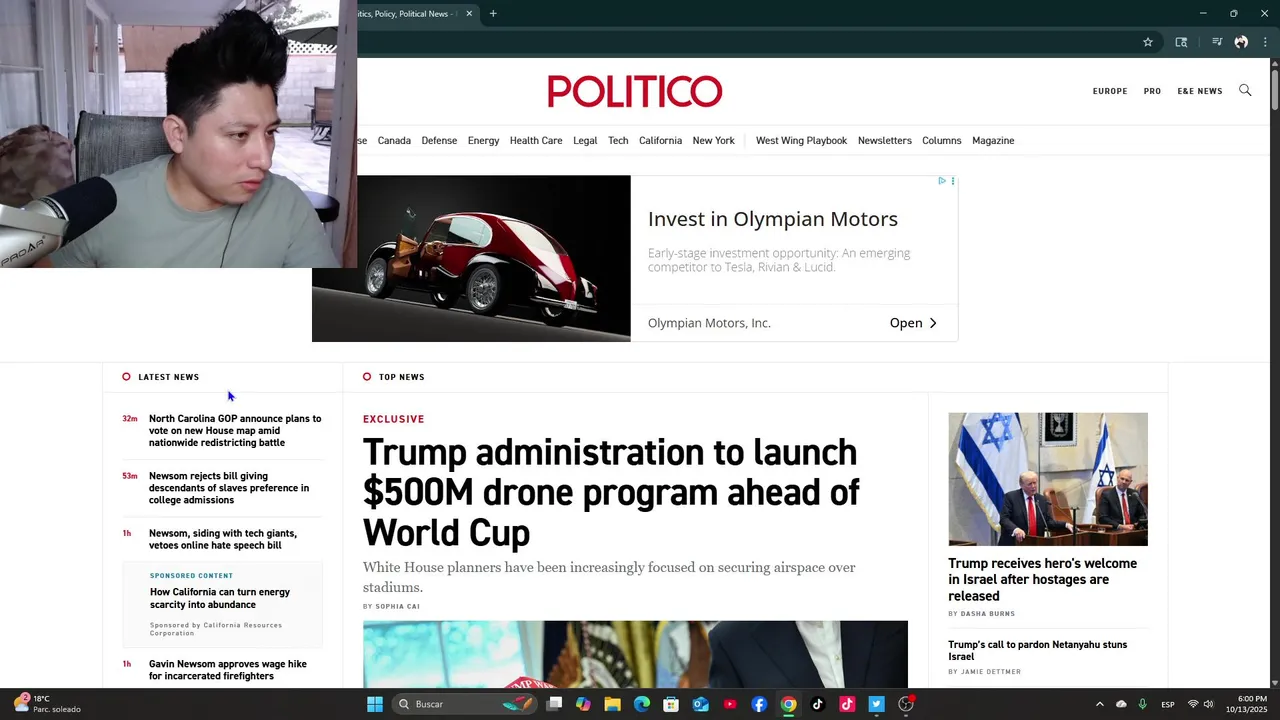Open the Chrome profile avatar

pos(1241,42)
